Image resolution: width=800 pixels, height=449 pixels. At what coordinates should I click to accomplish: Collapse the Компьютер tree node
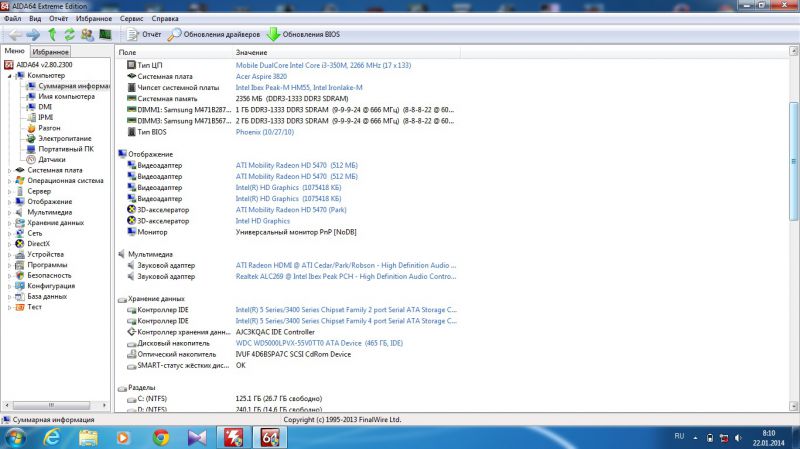point(9,76)
